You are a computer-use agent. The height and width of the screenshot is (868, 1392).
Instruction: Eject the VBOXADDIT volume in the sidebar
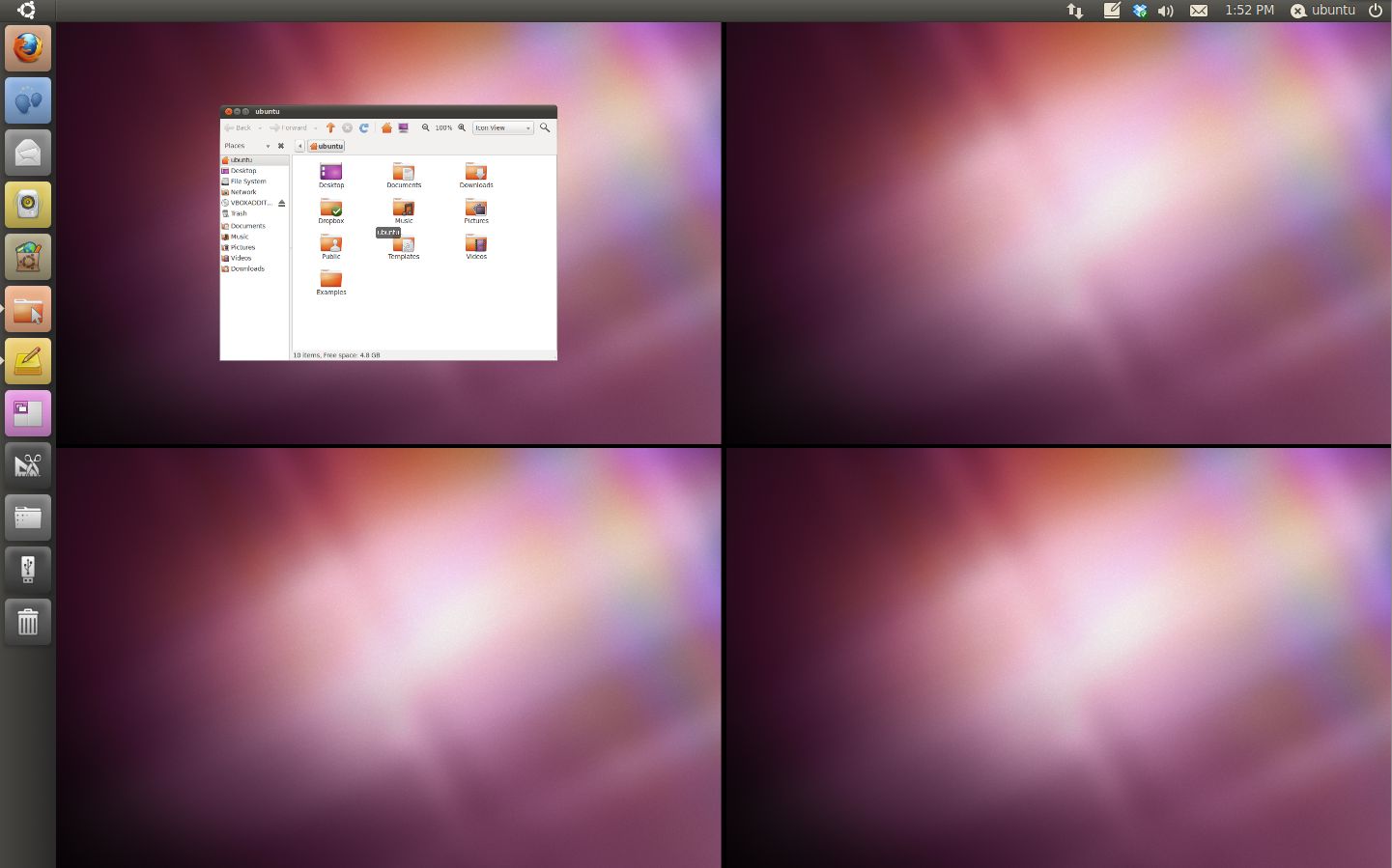coord(281,203)
